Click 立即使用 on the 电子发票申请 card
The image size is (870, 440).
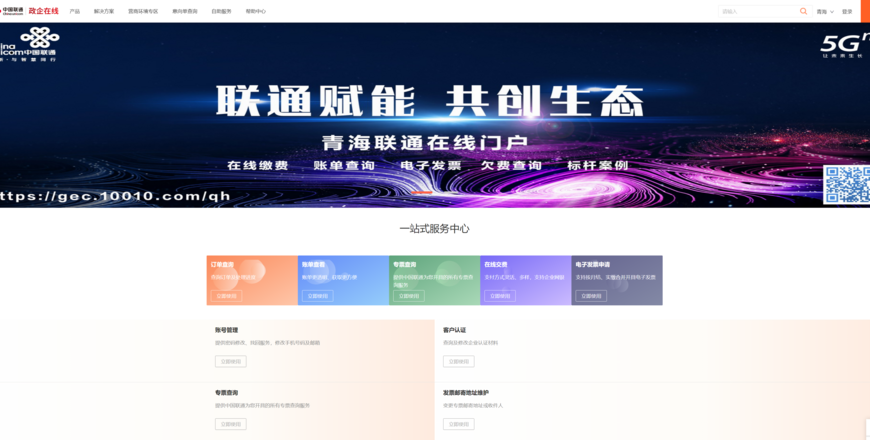pos(591,296)
